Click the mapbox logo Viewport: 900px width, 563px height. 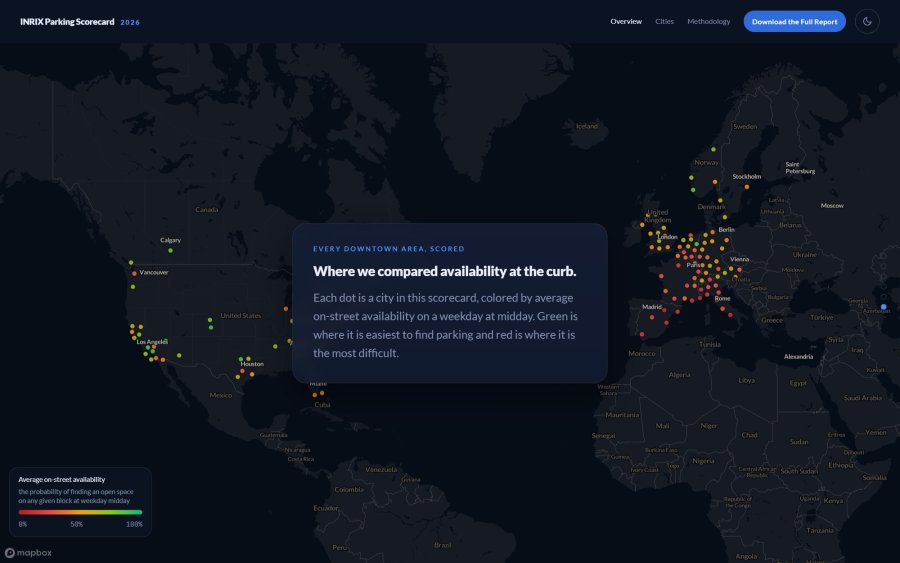click(x=28, y=553)
